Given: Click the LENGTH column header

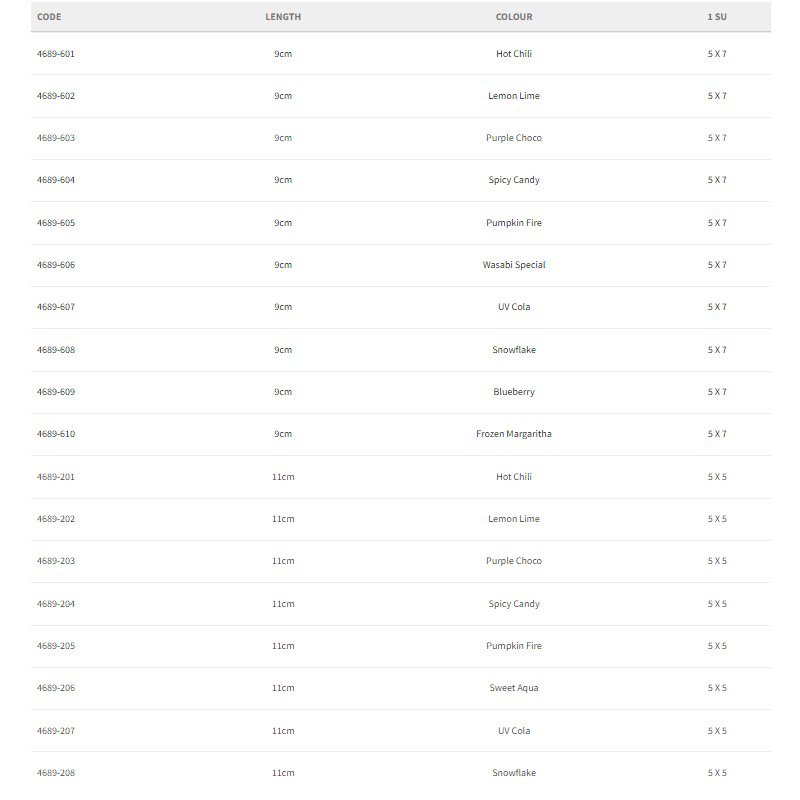Looking at the screenshot, I should click(283, 17).
